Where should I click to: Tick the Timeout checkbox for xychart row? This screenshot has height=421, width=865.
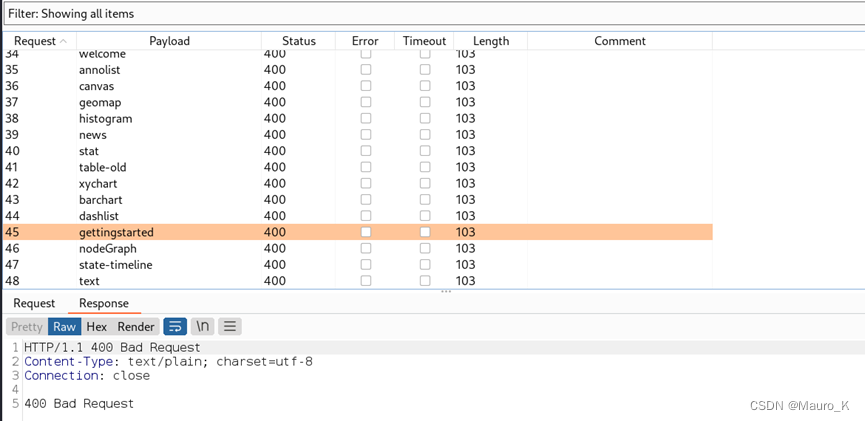[x=425, y=183]
